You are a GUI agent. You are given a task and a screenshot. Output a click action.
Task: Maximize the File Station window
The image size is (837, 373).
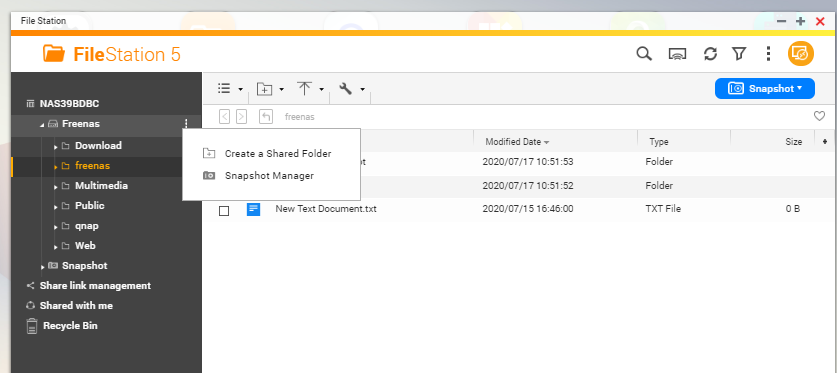(800, 21)
